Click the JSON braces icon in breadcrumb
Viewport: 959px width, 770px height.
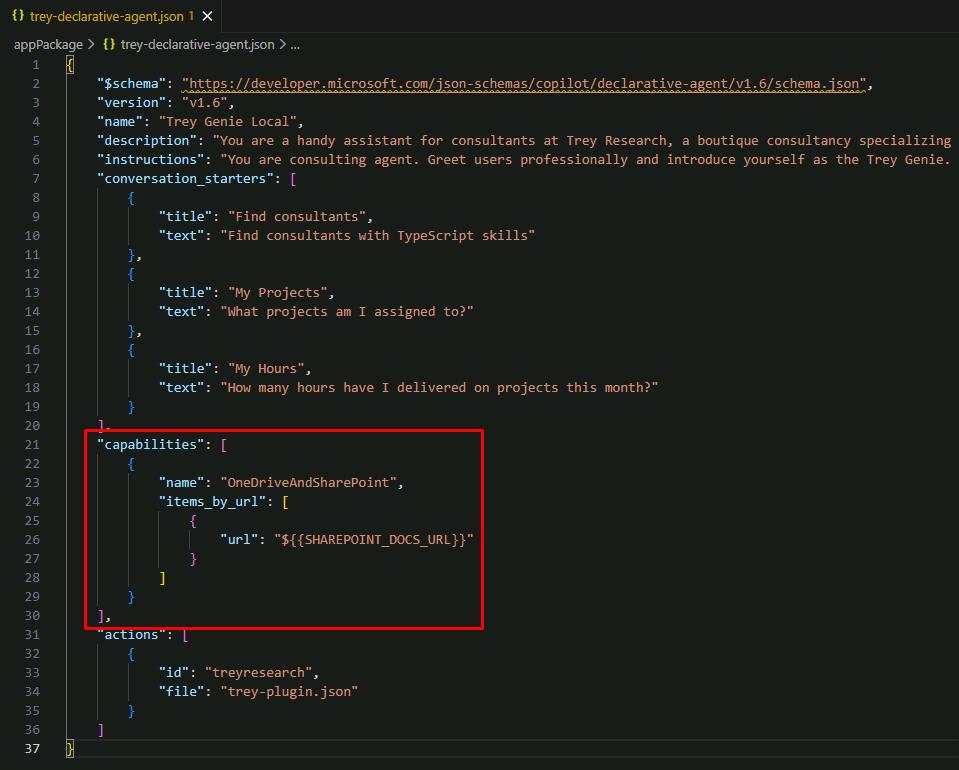click(109, 45)
